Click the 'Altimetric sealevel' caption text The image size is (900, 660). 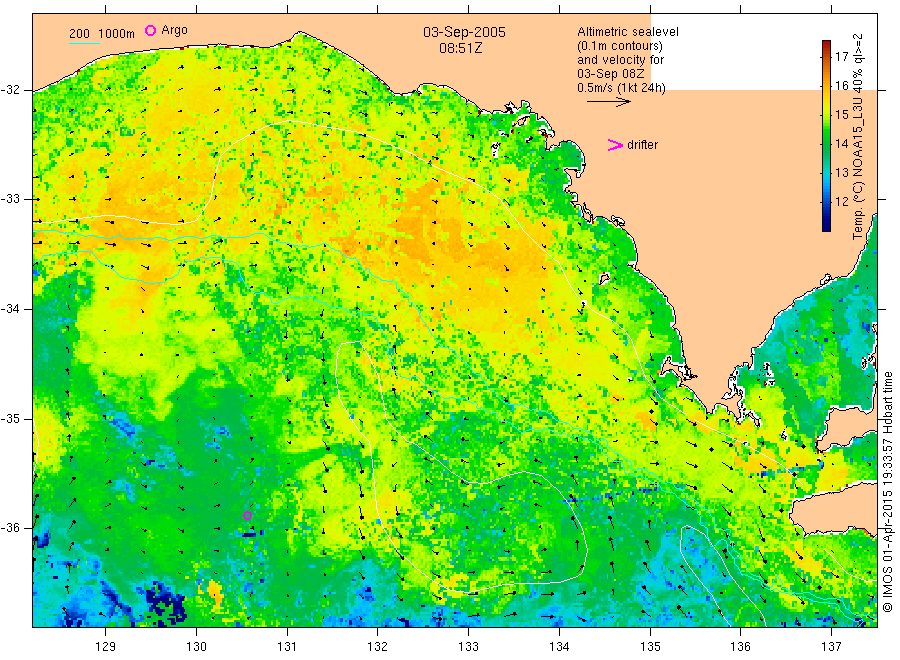tap(628, 32)
